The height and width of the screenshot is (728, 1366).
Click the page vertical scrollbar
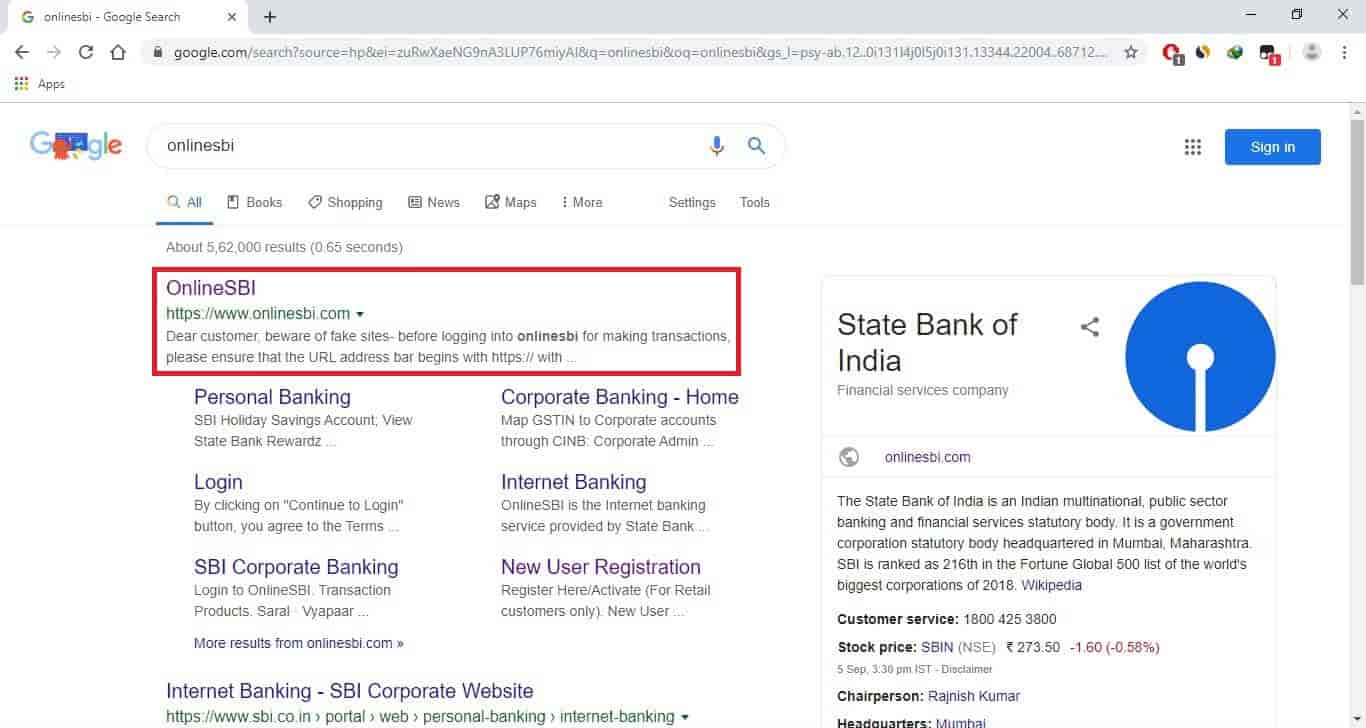click(x=1357, y=200)
